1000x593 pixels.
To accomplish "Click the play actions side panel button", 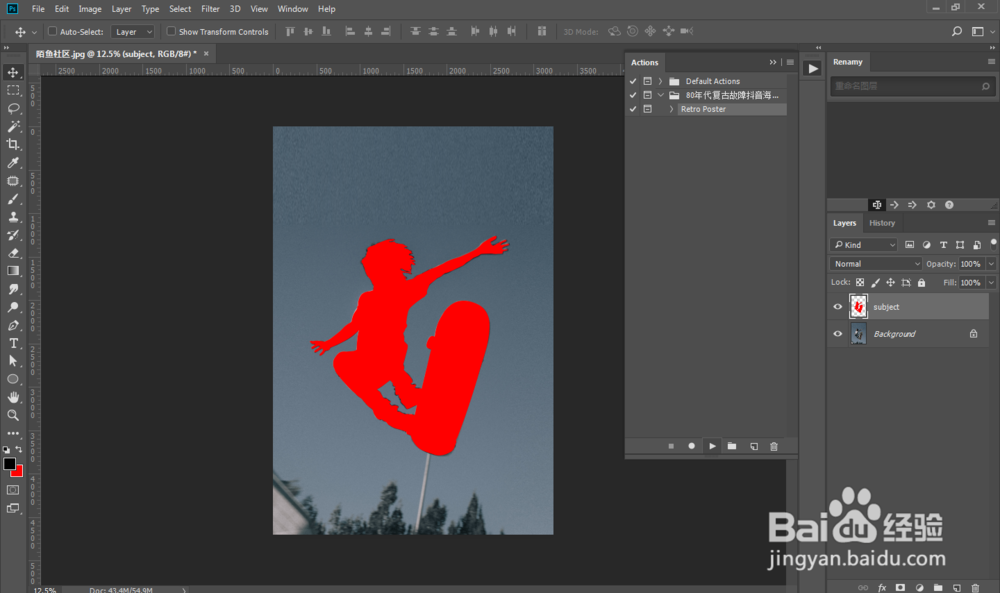I will pos(812,69).
